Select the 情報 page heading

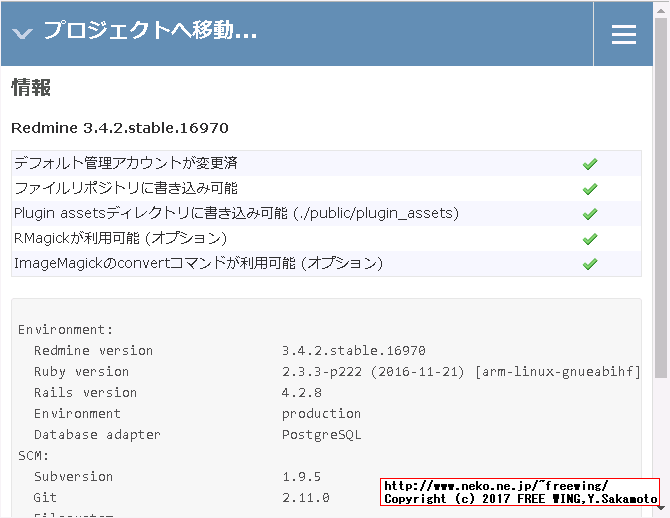pyautogui.click(x=31, y=88)
